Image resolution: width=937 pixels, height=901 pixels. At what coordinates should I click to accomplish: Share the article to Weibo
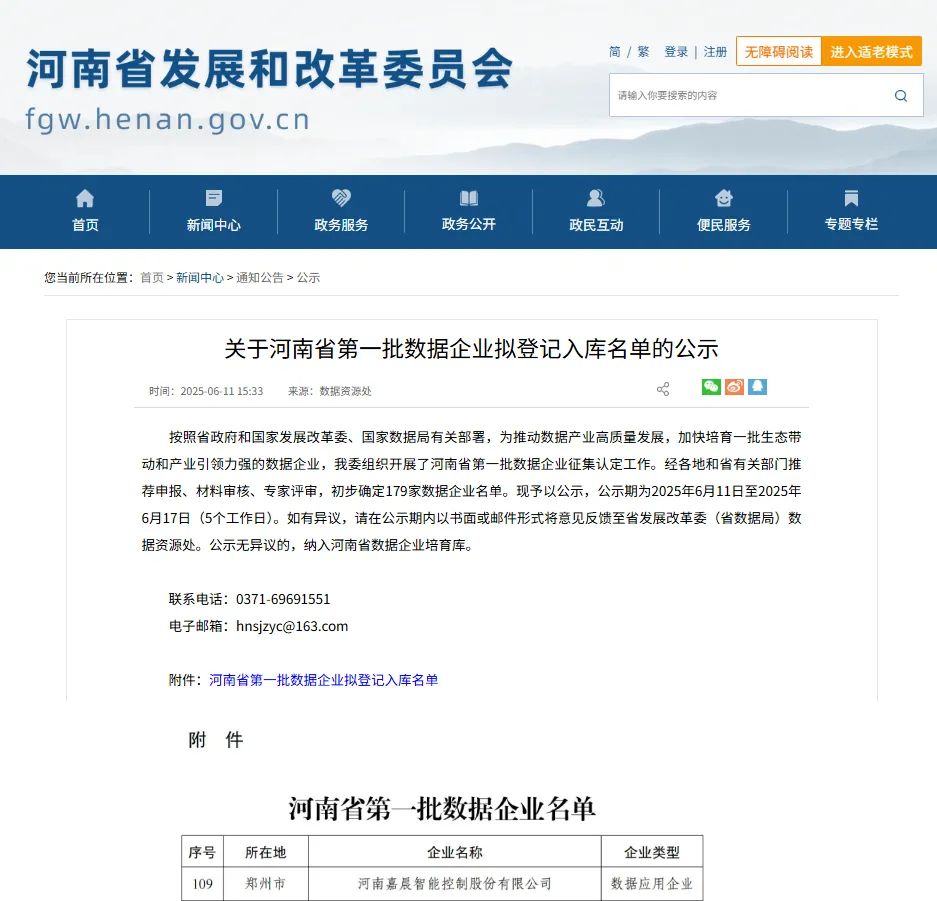coord(734,387)
